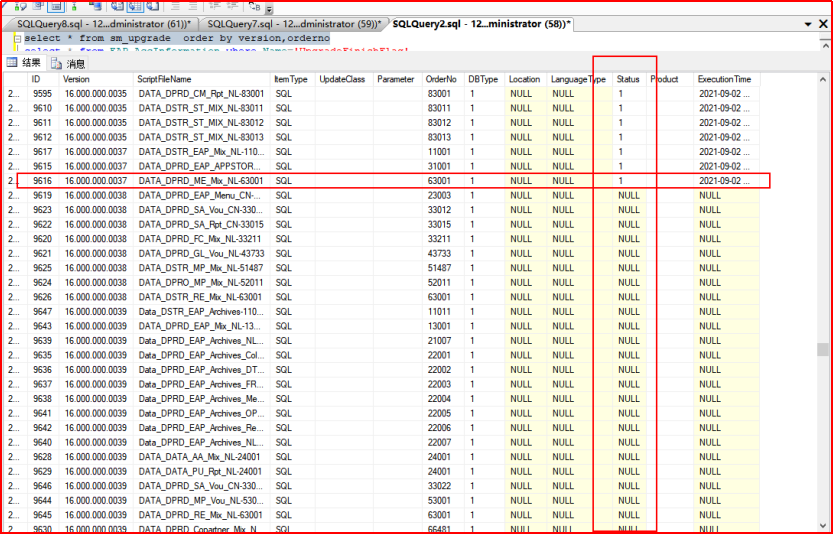The height and width of the screenshot is (535, 834).
Task: Click the messages icon beside 消息
Action: (57, 63)
